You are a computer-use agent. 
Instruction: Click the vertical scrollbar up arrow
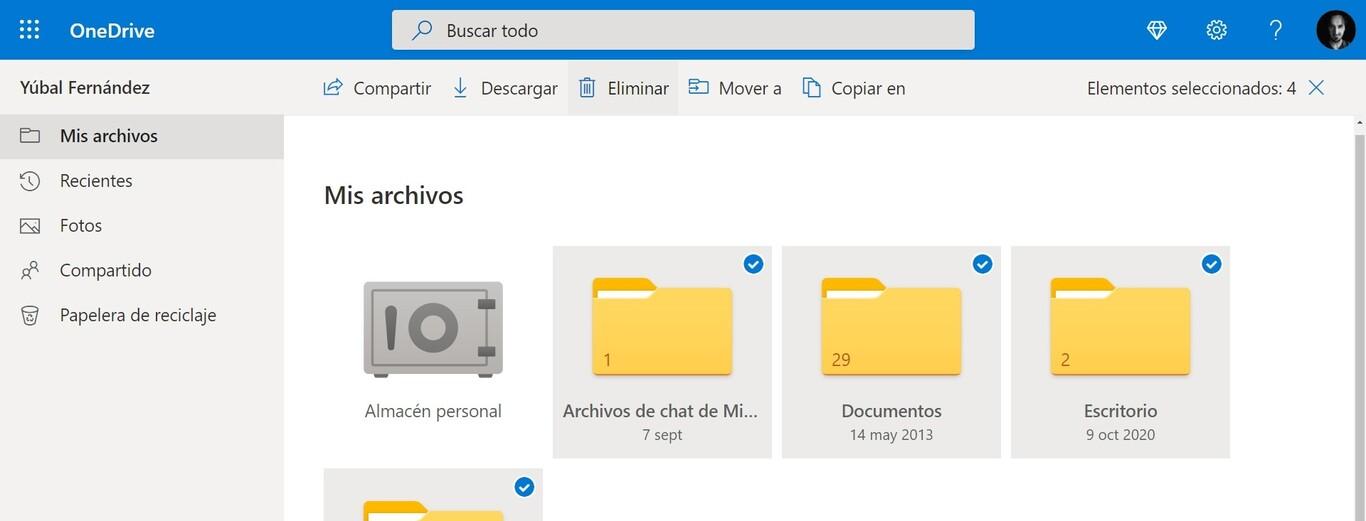point(1358,122)
